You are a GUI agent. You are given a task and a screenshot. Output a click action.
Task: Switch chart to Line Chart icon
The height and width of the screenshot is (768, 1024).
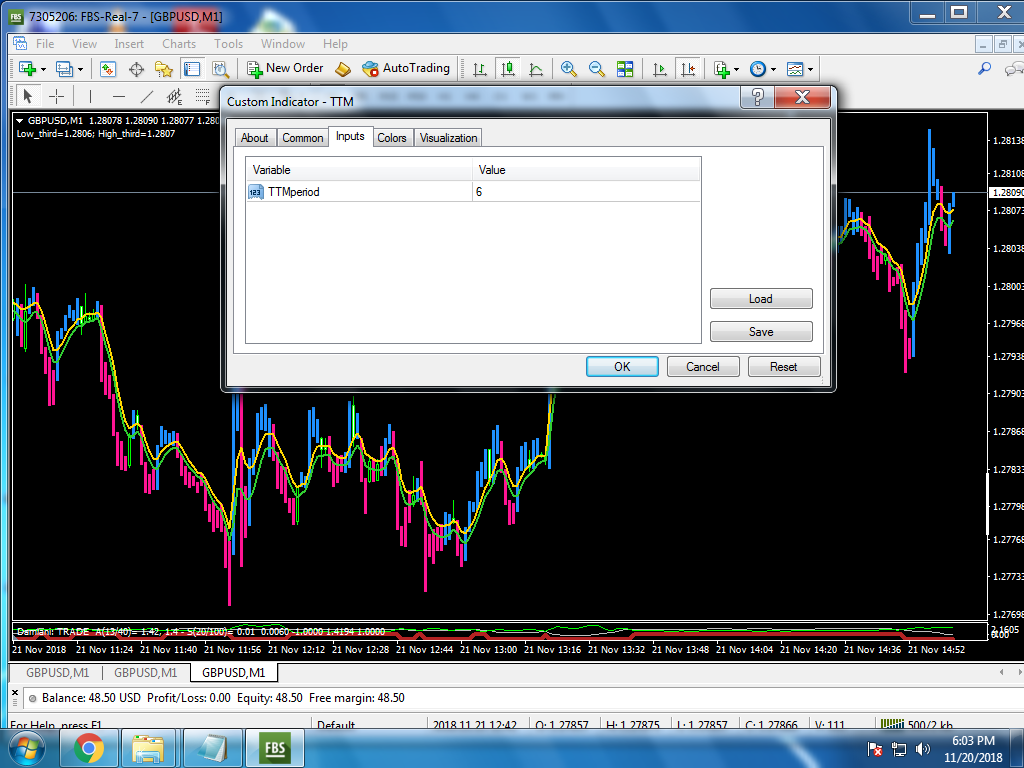click(x=536, y=69)
